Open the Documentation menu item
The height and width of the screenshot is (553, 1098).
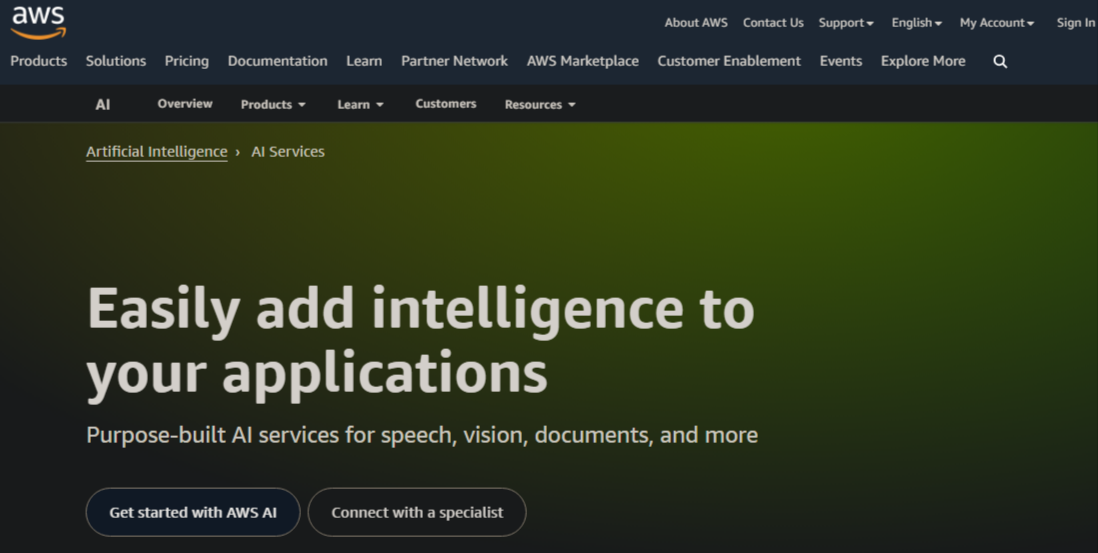[277, 61]
